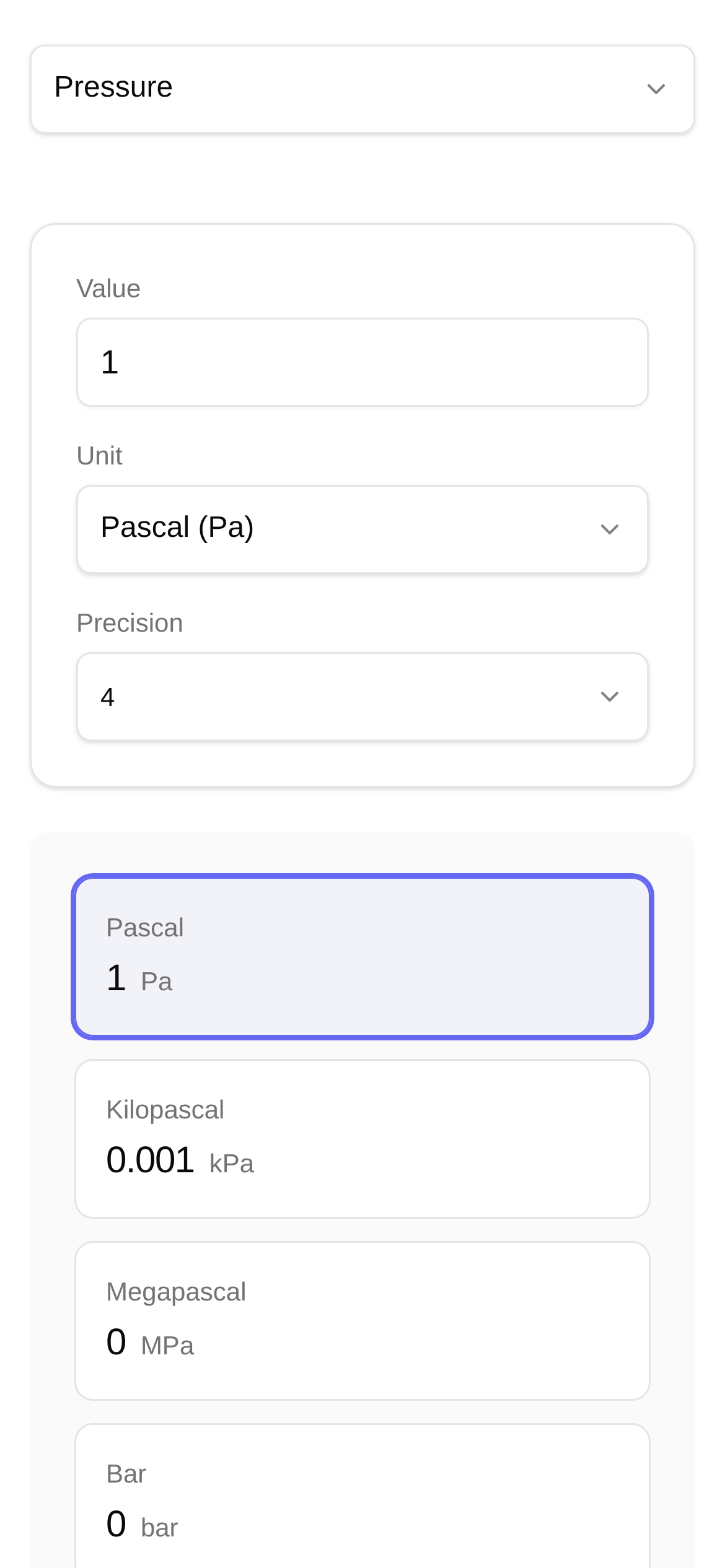Select the Bar result card
725x1568 pixels.
362,1499
